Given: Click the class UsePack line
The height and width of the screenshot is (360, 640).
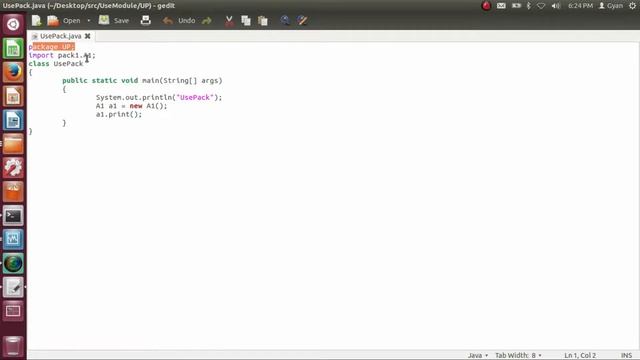Looking at the screenshot, I should (x=56, y=64).
